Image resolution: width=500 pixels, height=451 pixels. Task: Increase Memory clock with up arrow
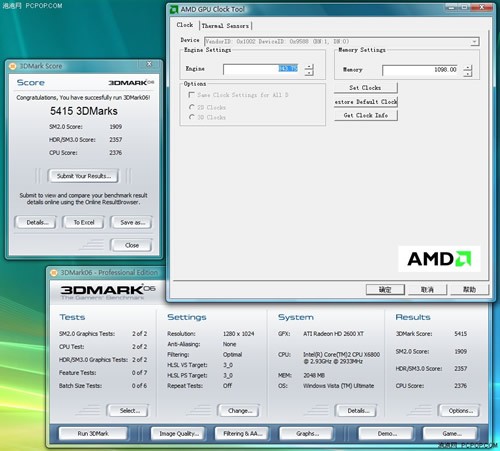coord(468,68)
